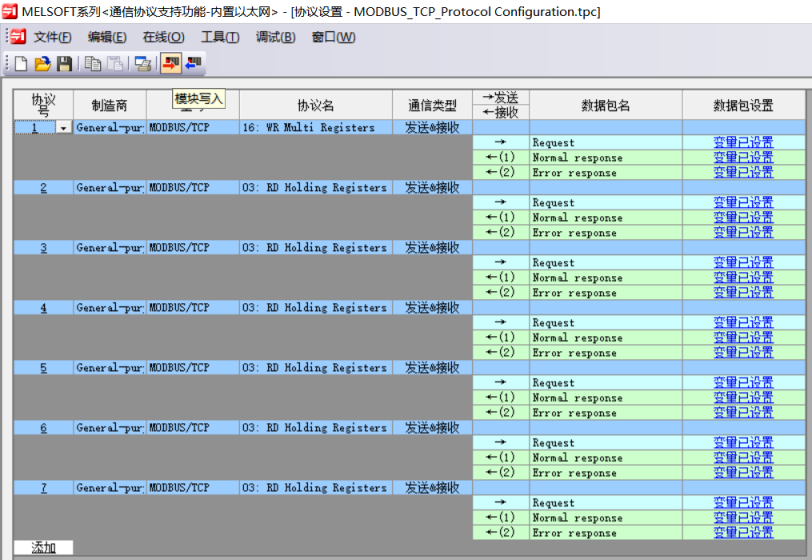
Task: Select protocol number 4 cell
Action: [x=44, y=308]
